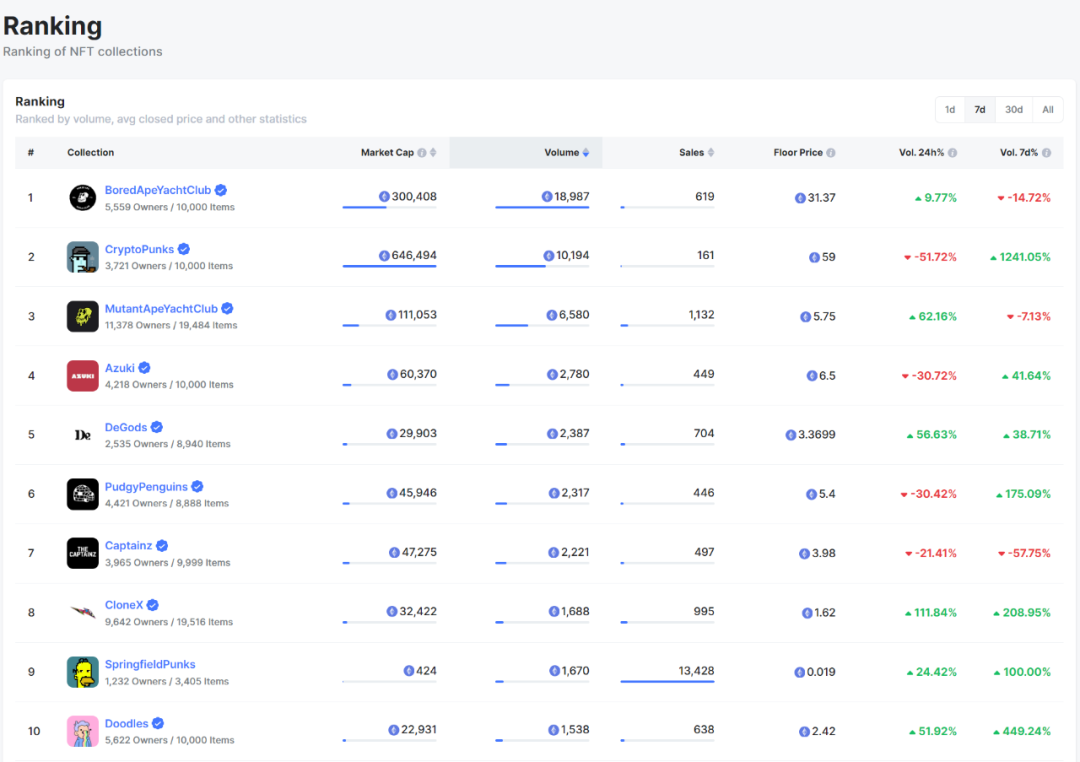Screen dimensions: 1080x762
Task: Click the Doodles avatar icon
Action: pos(83,731)
